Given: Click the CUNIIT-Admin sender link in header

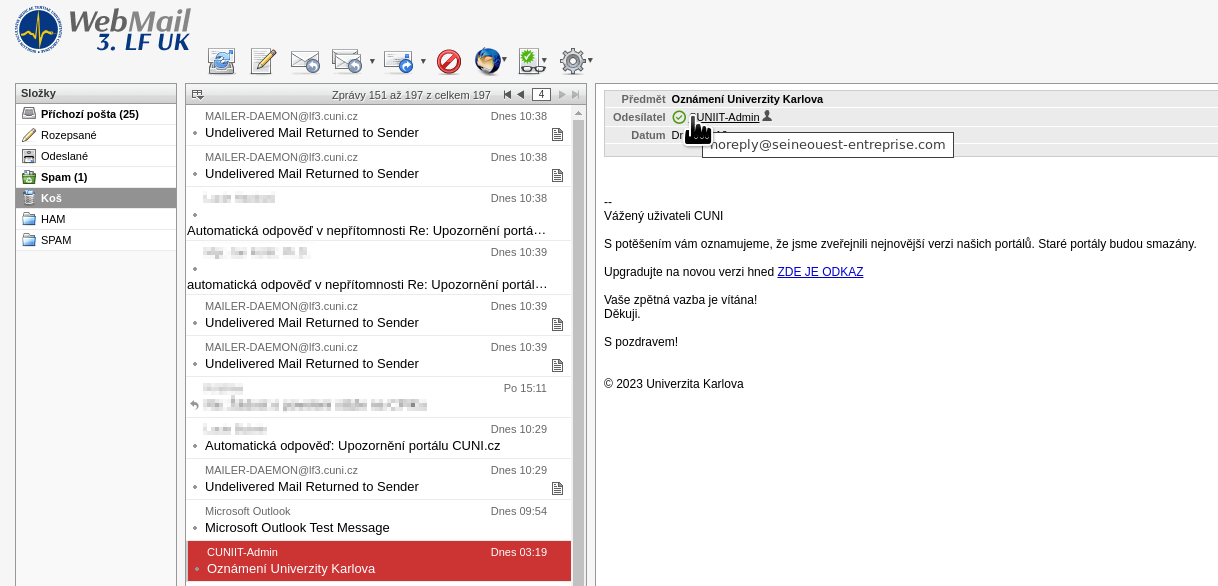Looking at the screenshot, I should tap(727, 117).
